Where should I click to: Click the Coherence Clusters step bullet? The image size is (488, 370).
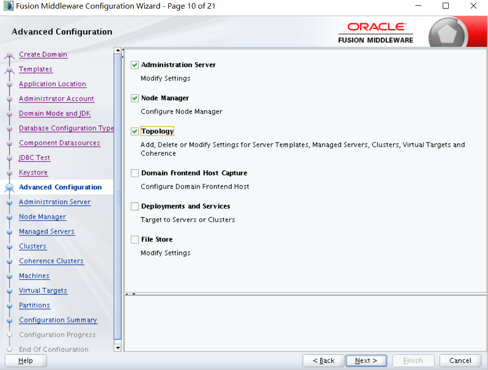coord(9,261)
